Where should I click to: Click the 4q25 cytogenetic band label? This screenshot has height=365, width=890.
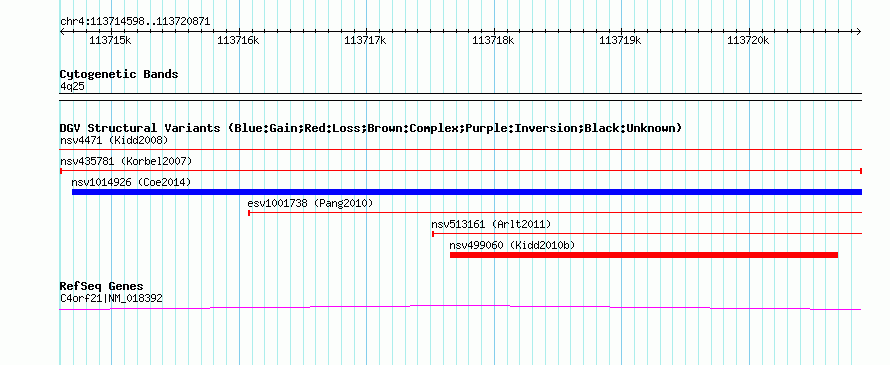click(73, 86)
